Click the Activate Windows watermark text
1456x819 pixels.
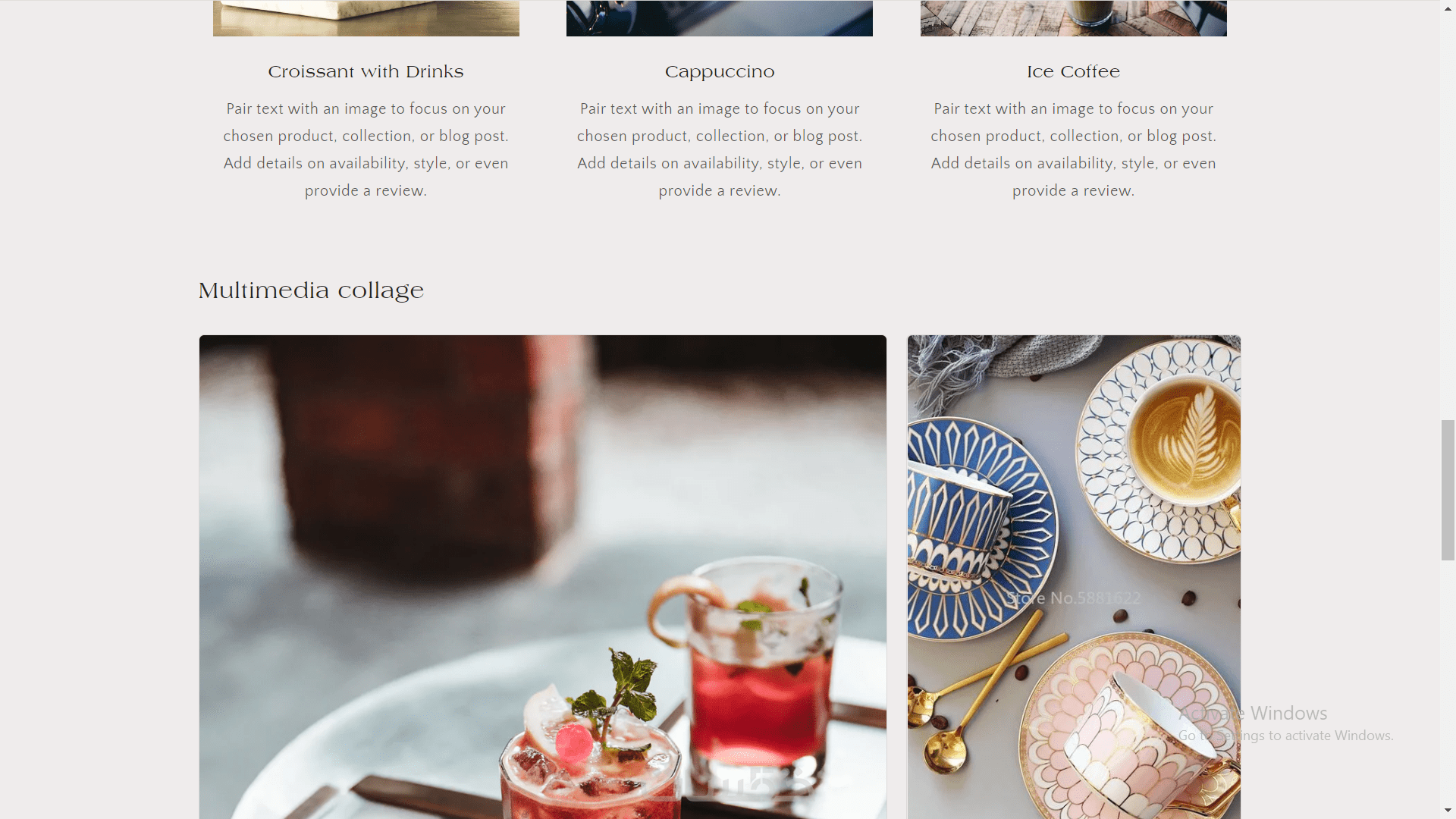click(x=1253, y=714)
